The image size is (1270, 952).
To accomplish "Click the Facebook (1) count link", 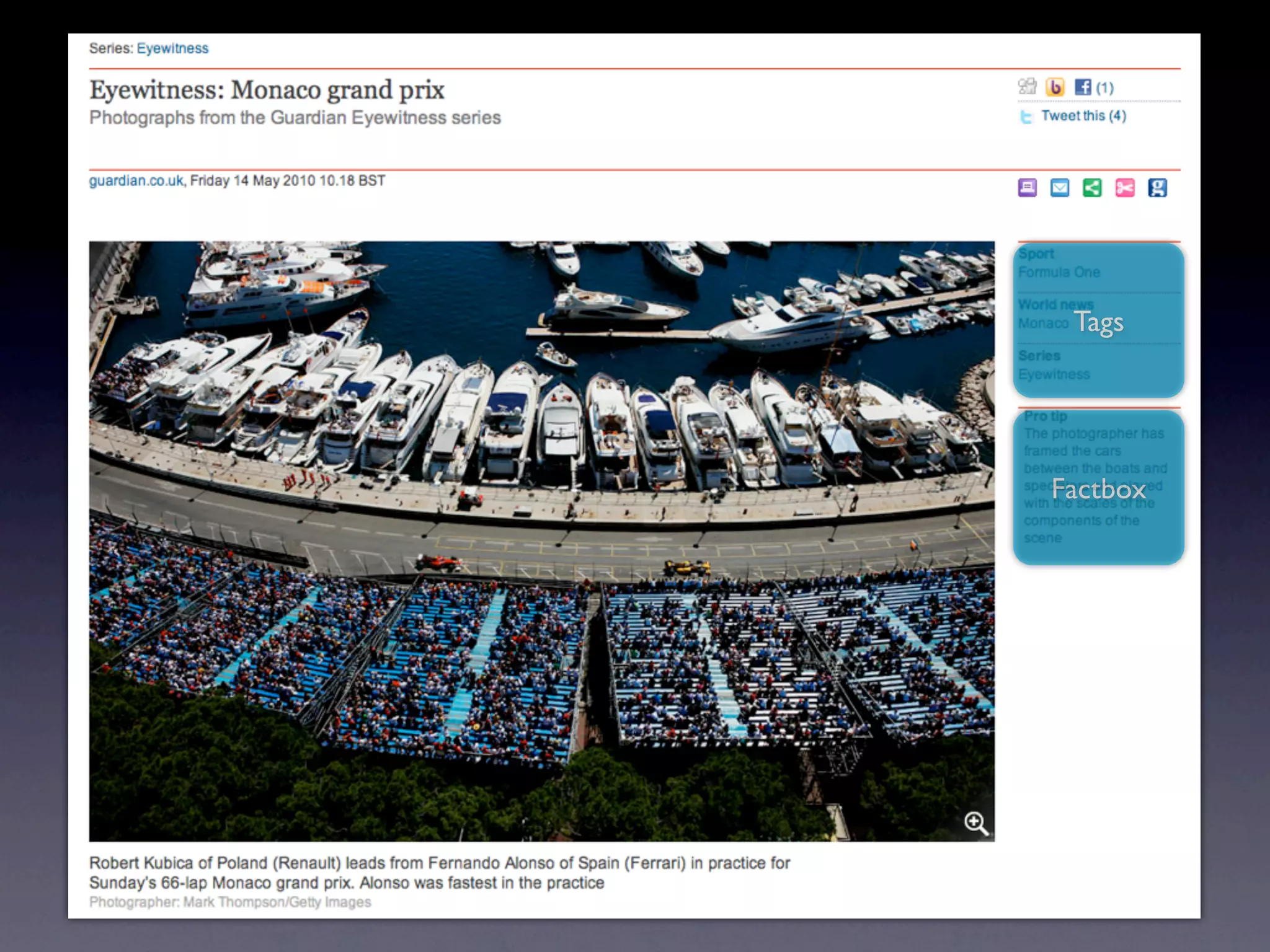I will click(1105, 88).
